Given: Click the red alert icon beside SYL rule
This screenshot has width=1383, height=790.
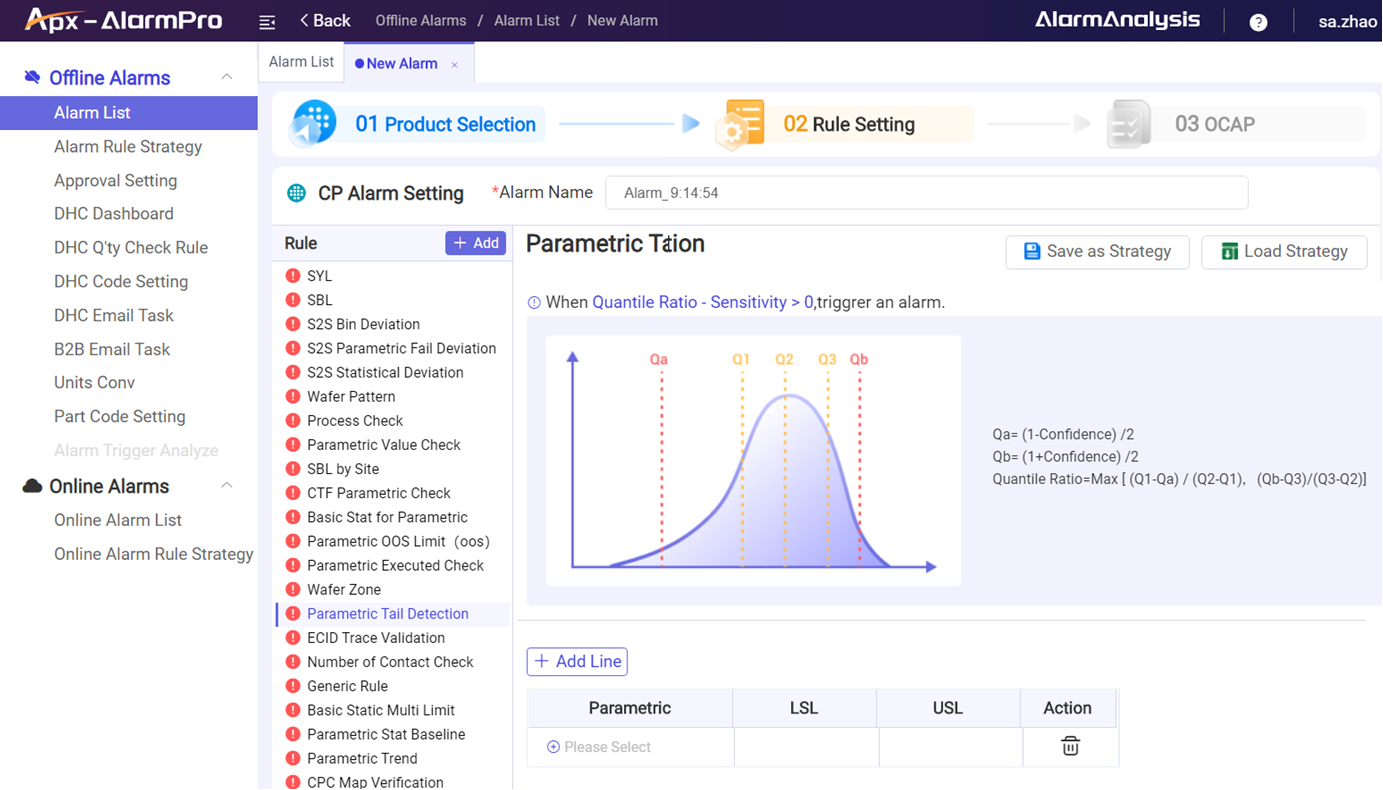Looking at the screenshot, I should tap(292, 275).
